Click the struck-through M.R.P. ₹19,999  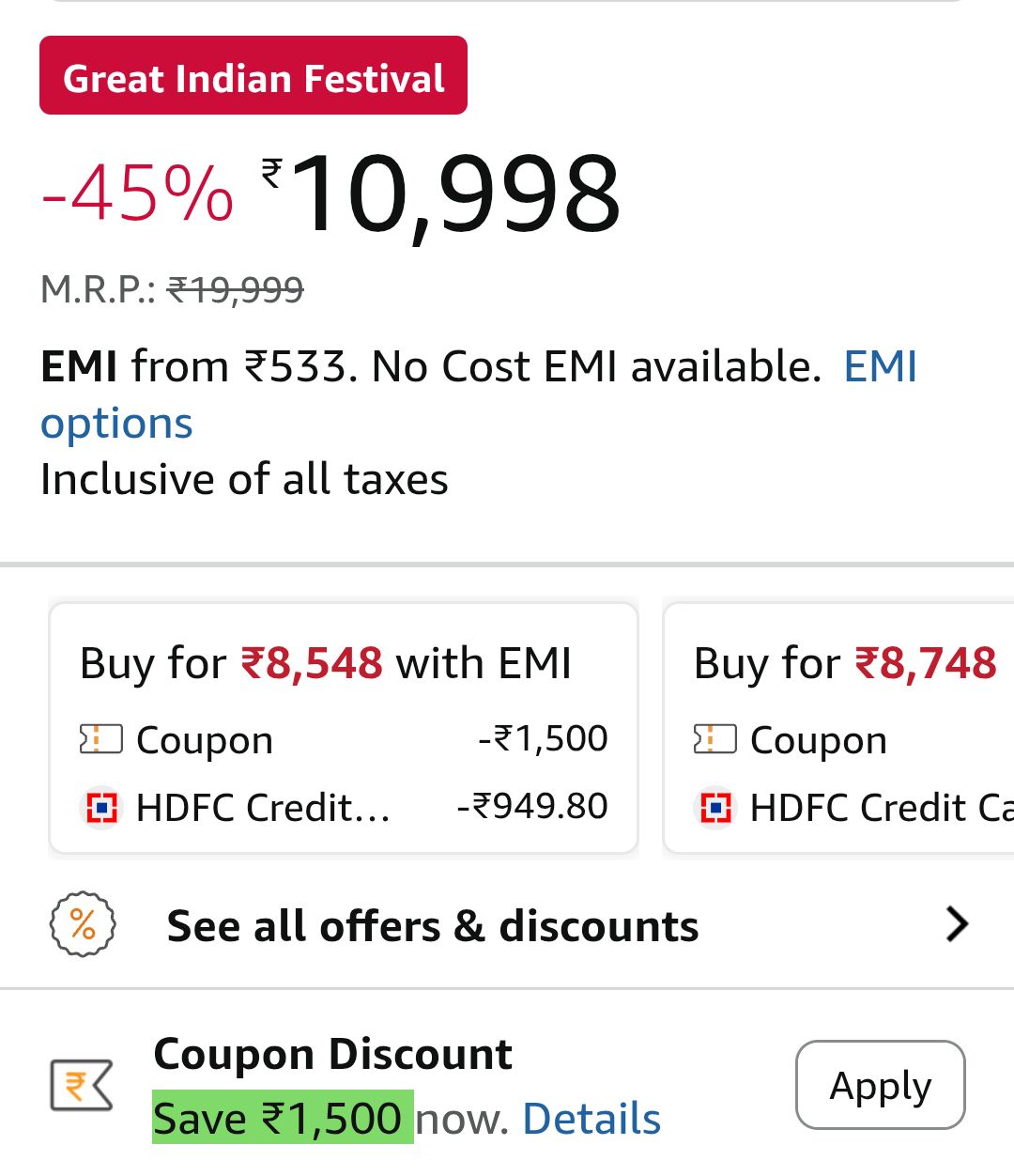(235, 289)
